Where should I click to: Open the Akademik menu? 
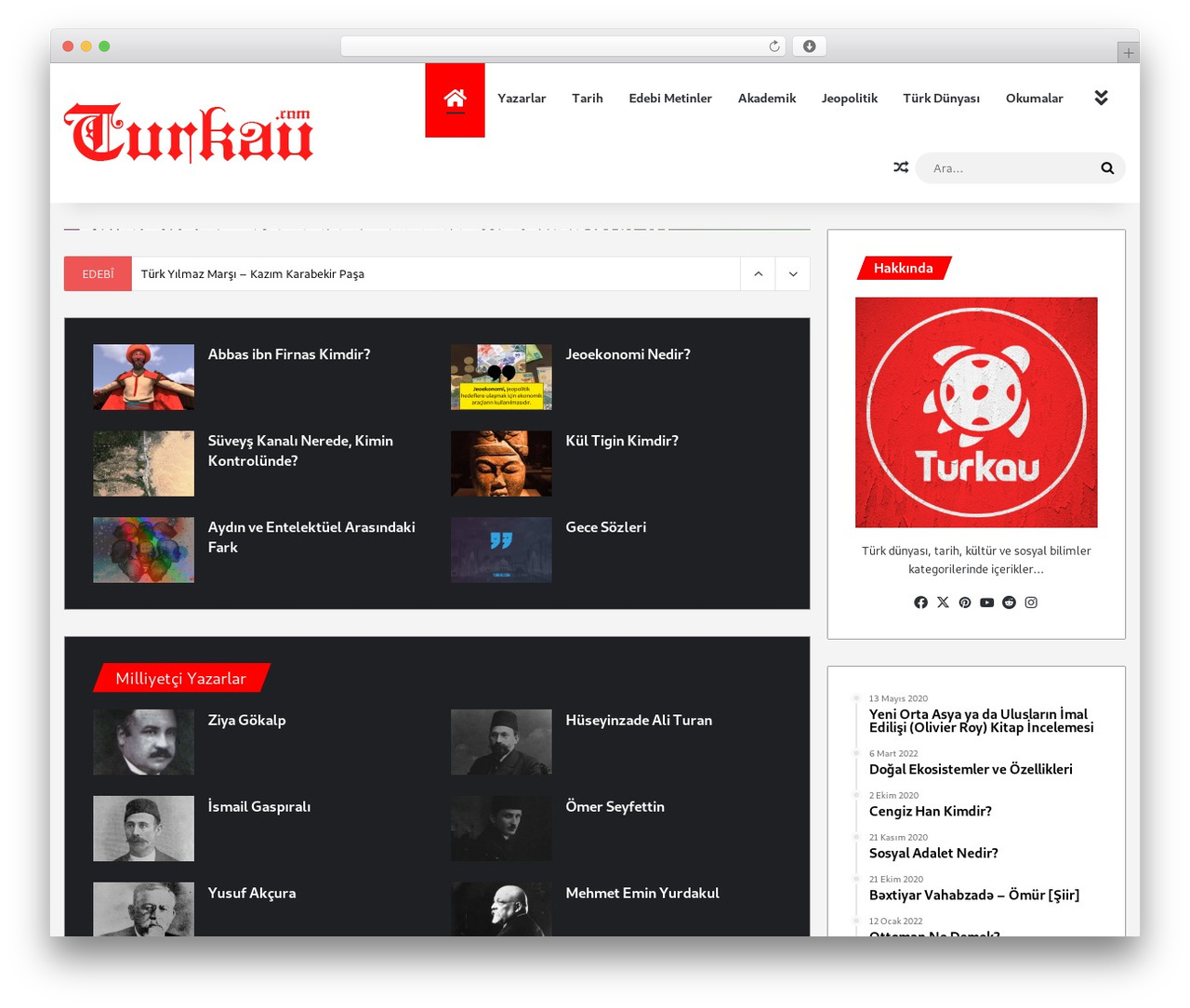point(767,99)
